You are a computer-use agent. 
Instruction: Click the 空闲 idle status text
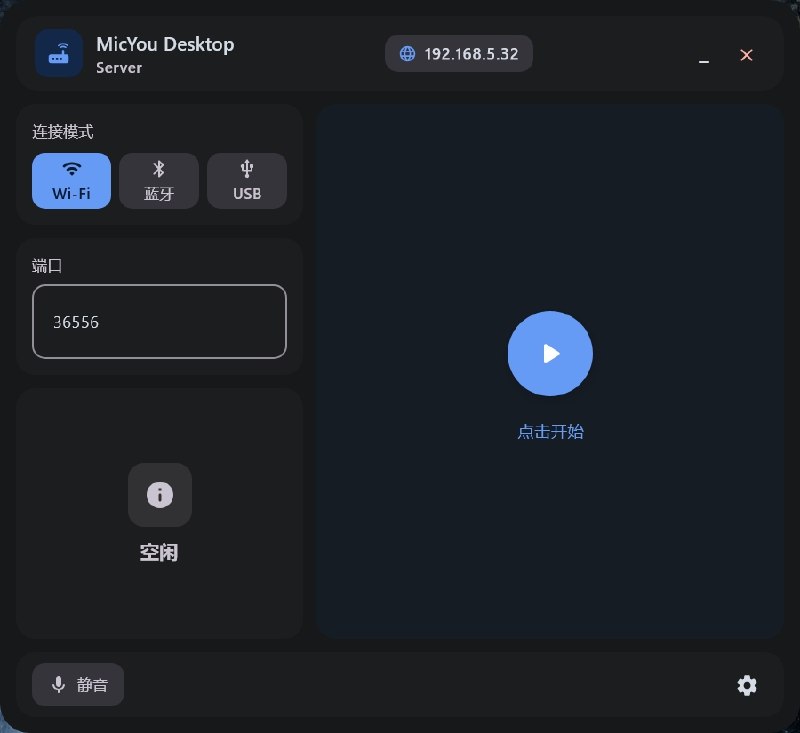pos(159,552)
